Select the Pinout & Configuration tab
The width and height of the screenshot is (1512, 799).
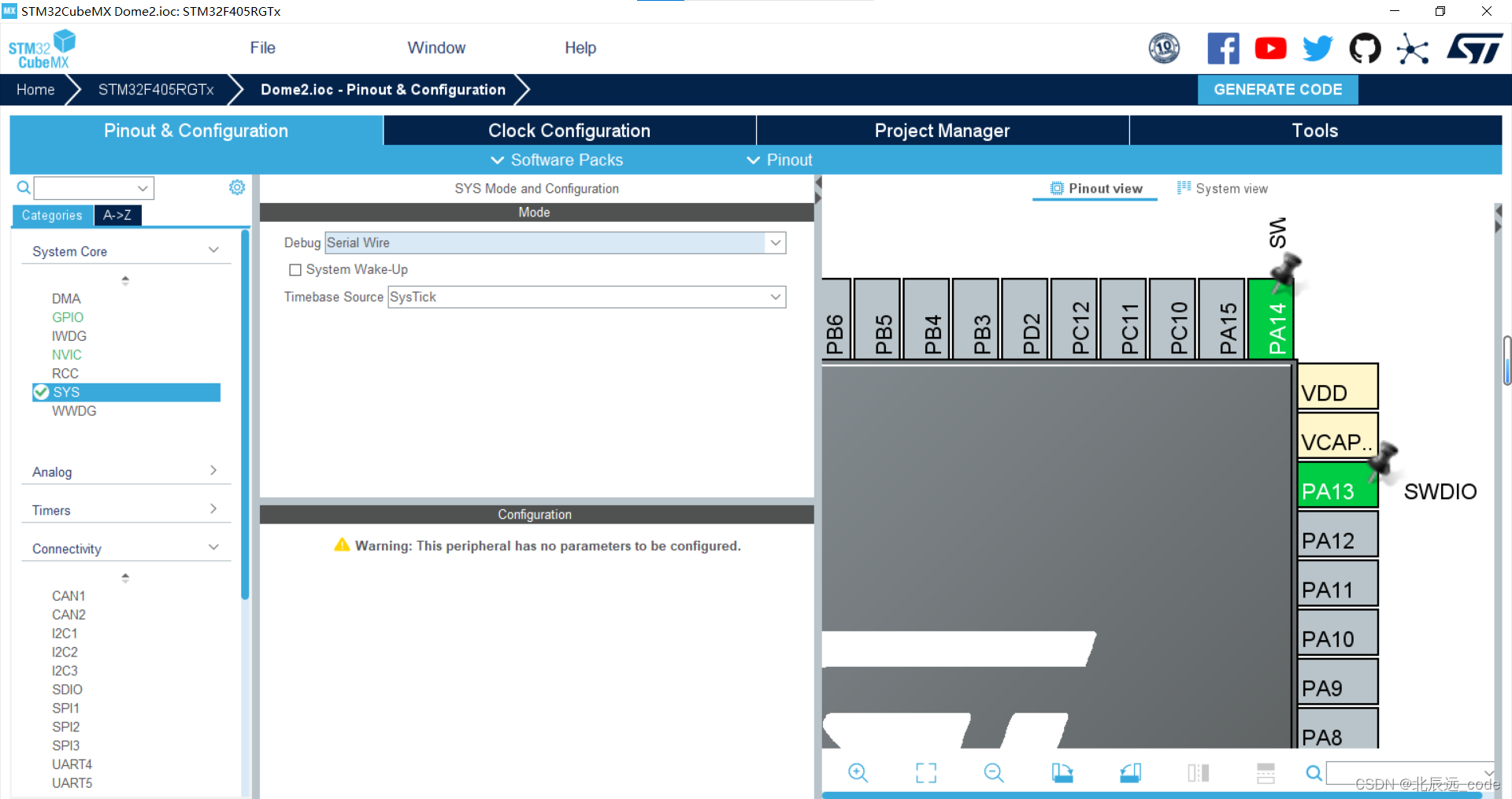(x=196, y=131)
